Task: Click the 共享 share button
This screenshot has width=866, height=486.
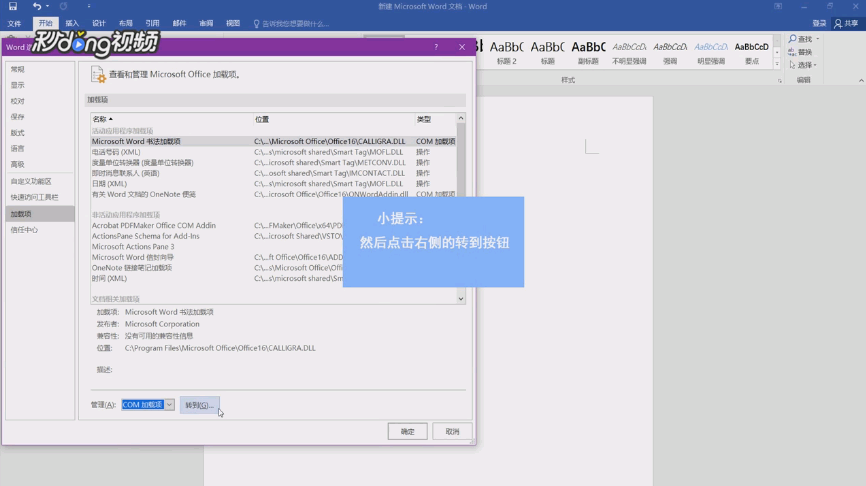Action: 846,23
